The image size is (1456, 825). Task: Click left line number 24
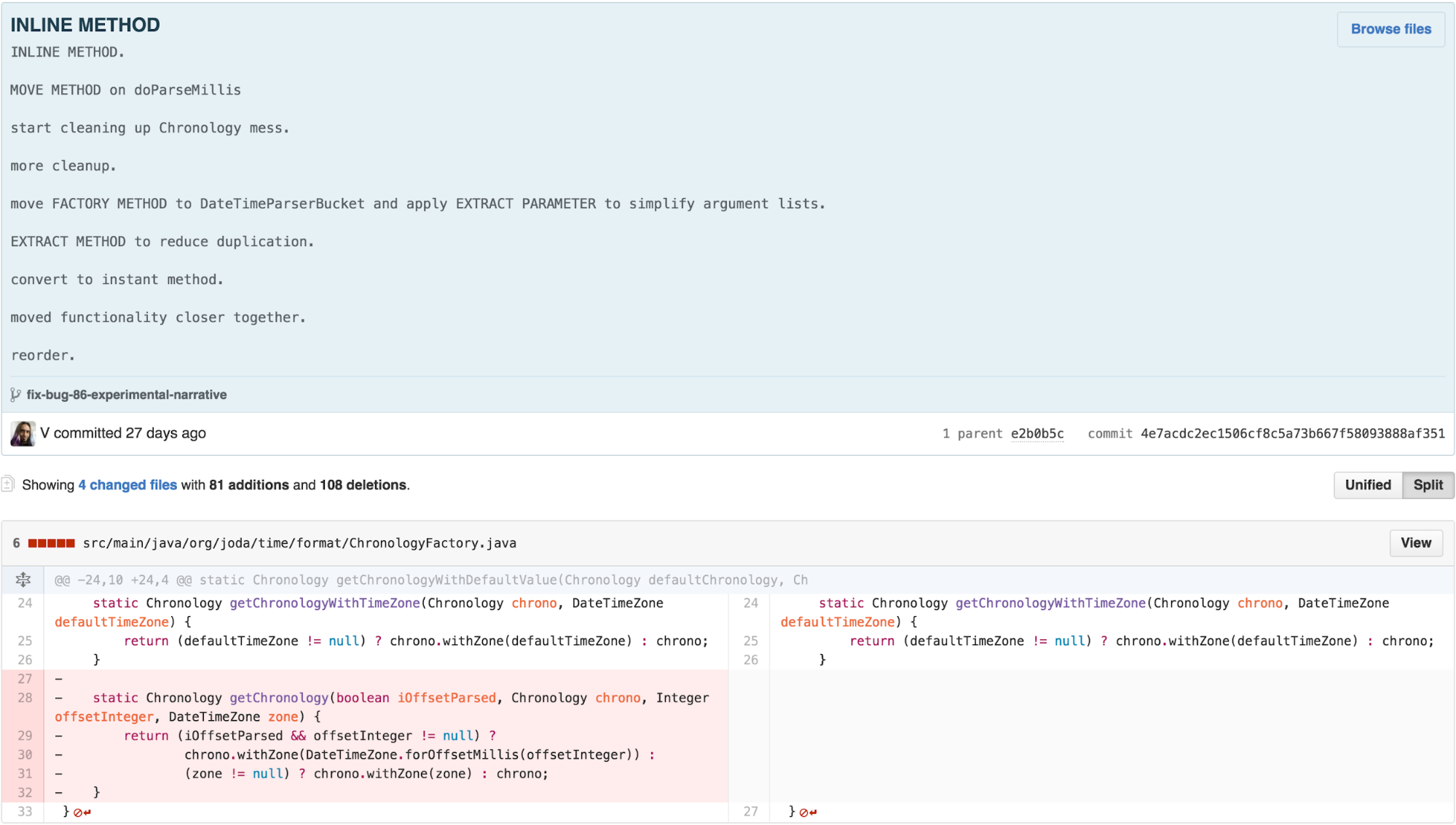[x=25, y=603]
